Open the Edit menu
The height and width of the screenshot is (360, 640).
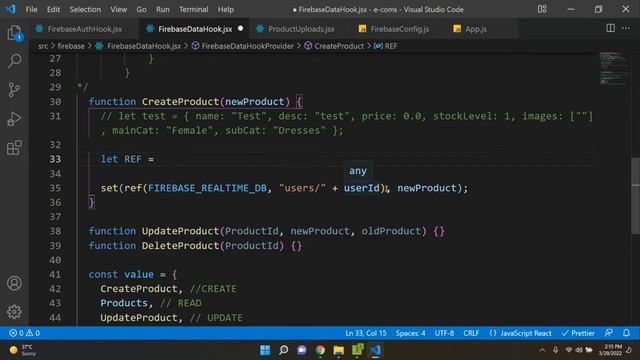click(x=53, y=9)
